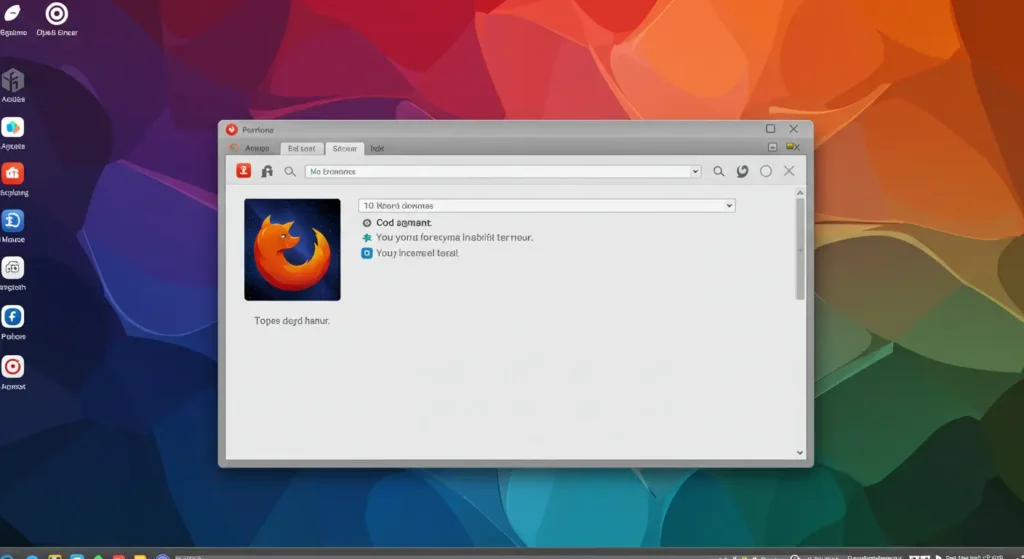Screen dimensions: 1024x559
Task: Click the "Youy incemæl terəl" line
Action: click(417, 253)
